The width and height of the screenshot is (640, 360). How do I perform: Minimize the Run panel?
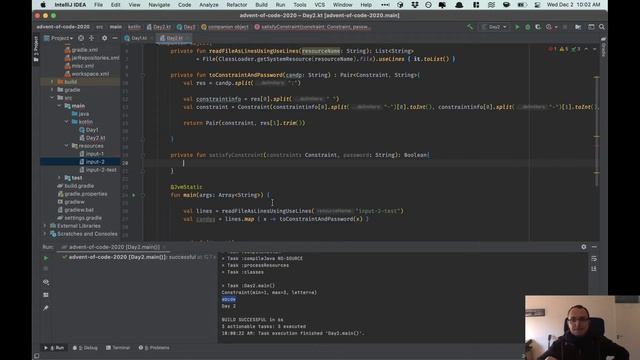tap(594, 247)
